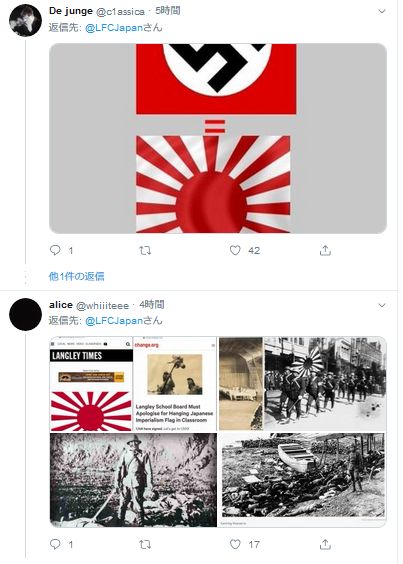This screenshot has width=403, height=564.
Task: Share alice's tweet via upload icon
Action: (x=325, y=544)
